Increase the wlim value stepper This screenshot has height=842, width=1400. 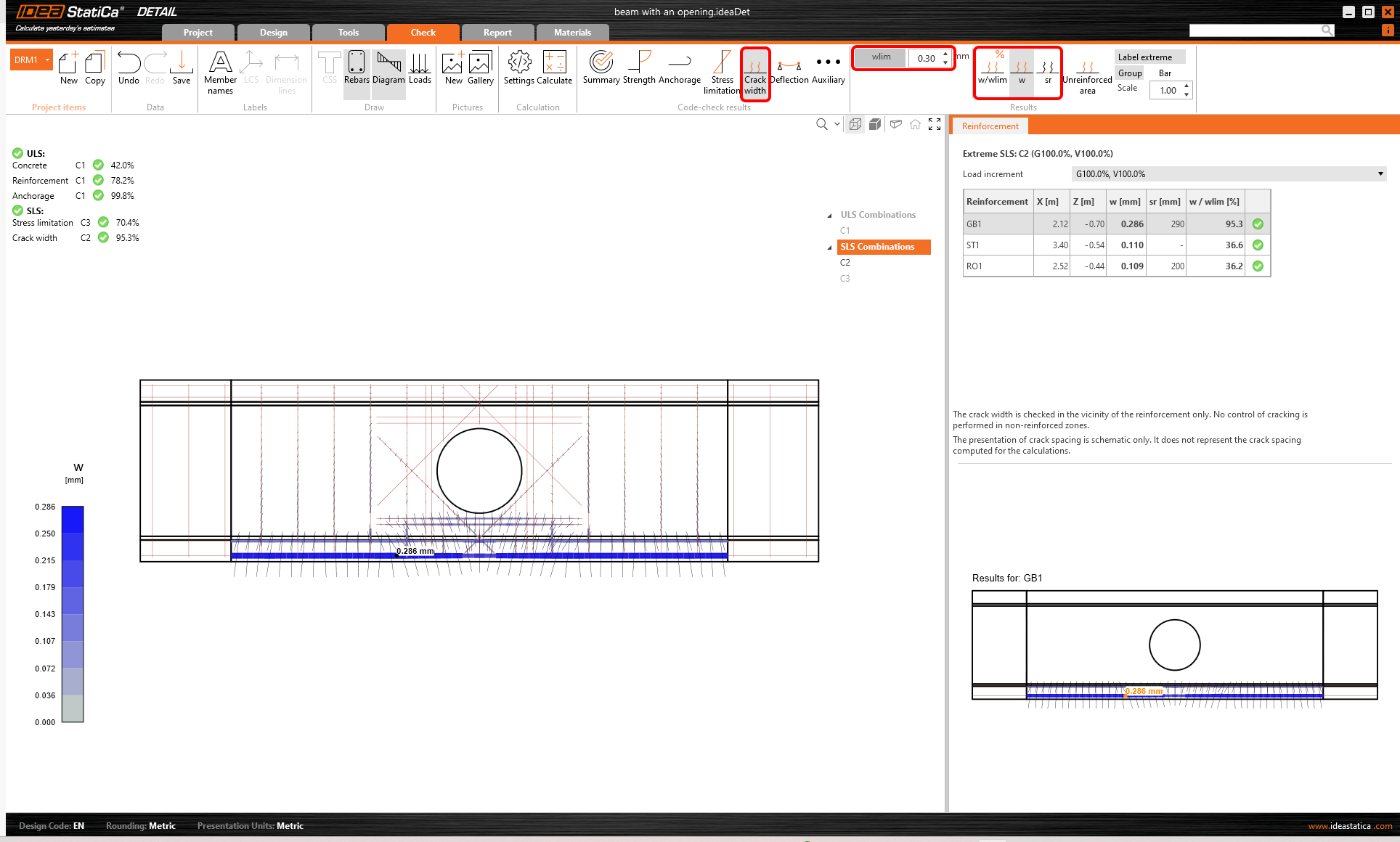tap(945, 54)
